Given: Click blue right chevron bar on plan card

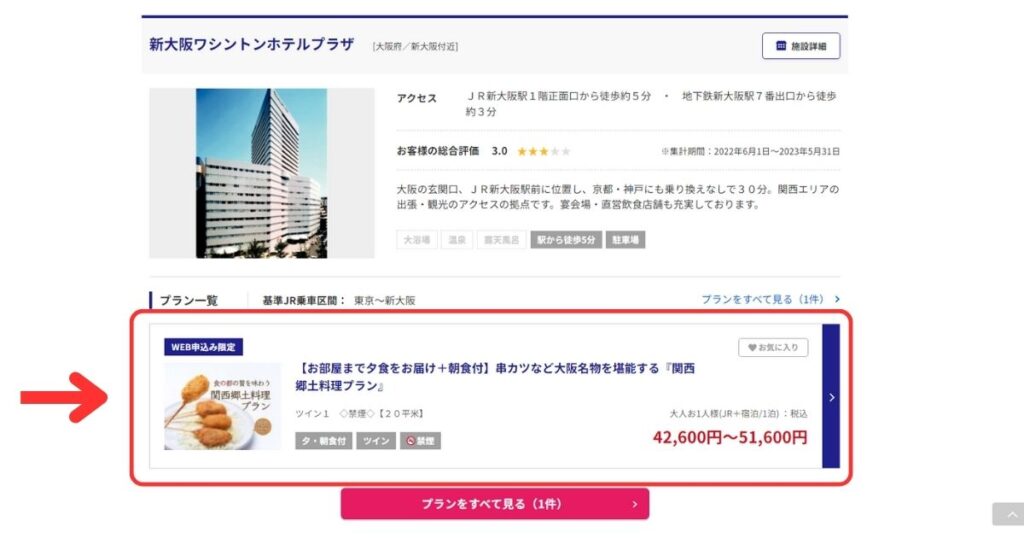Looking at the screenshot, I should (831, 396).
